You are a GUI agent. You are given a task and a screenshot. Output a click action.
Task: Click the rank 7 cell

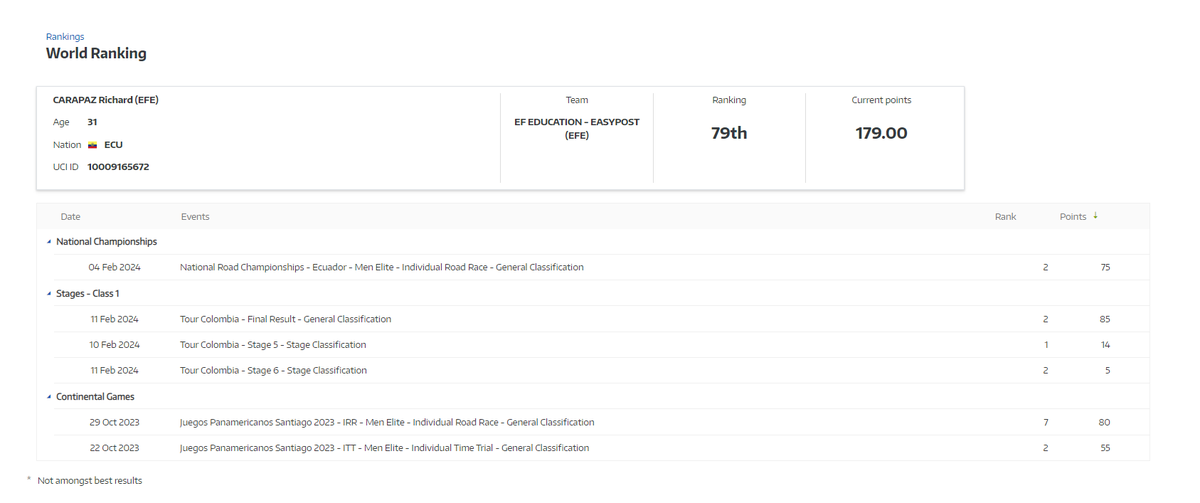(1046, 423)
